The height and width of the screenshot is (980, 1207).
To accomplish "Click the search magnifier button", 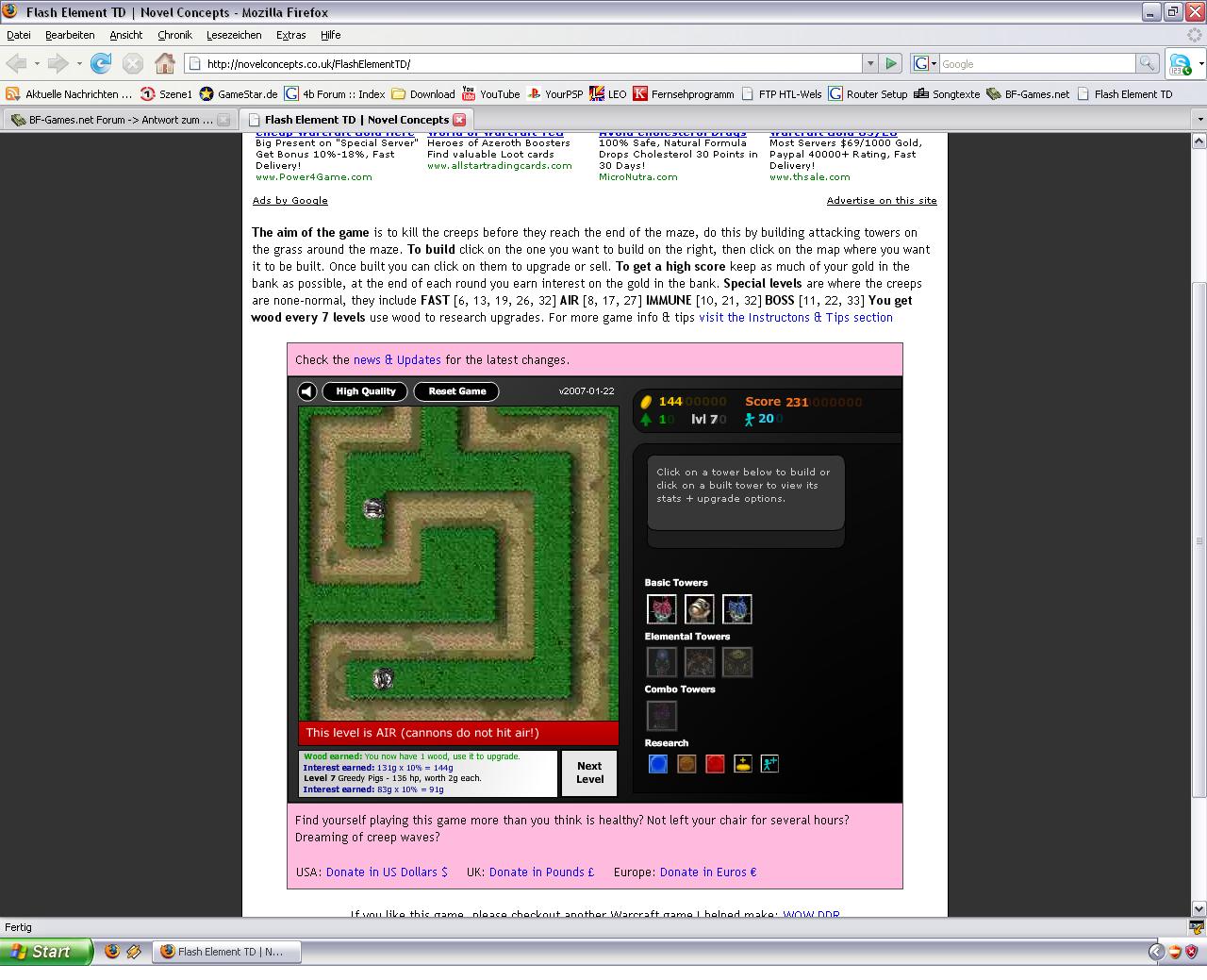I will pos(1147,63).
